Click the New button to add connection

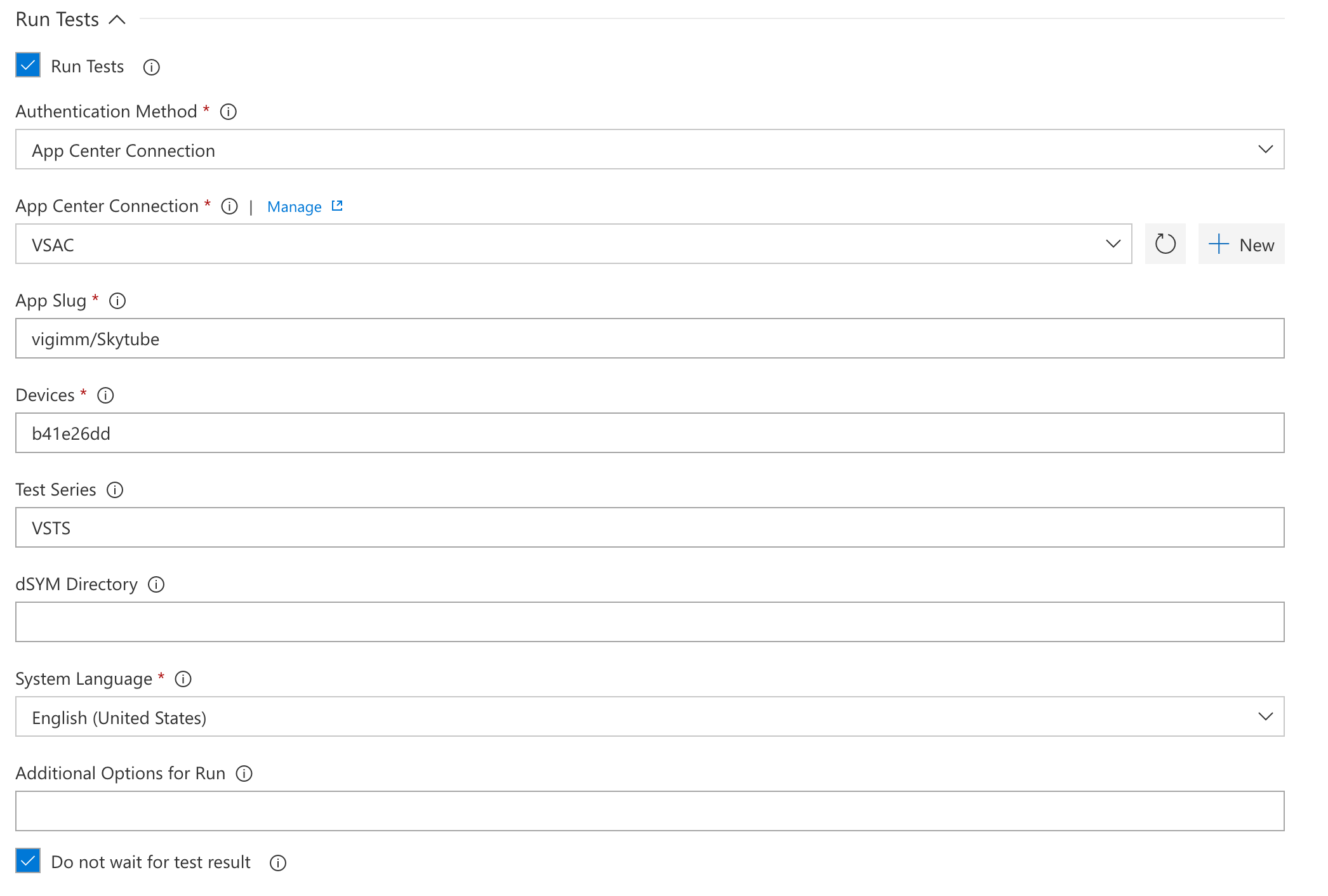point(1242,243)
